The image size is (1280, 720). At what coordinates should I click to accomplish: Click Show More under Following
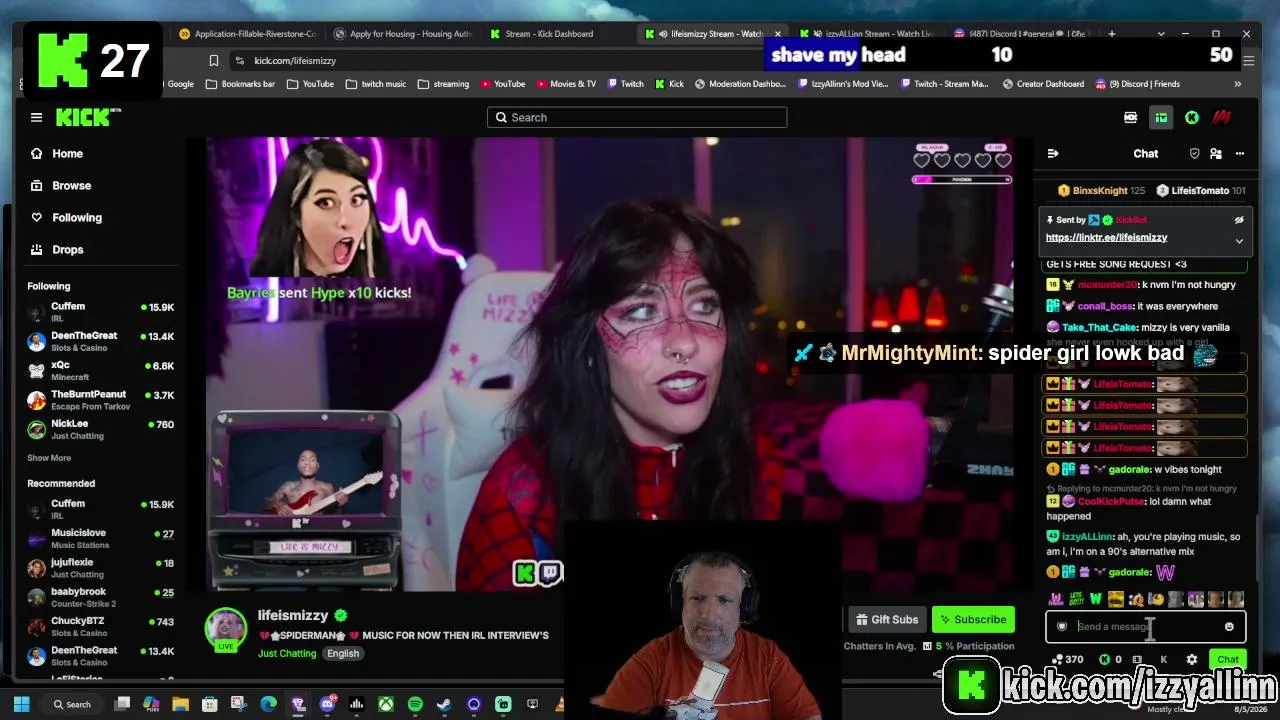click(49, 458)
